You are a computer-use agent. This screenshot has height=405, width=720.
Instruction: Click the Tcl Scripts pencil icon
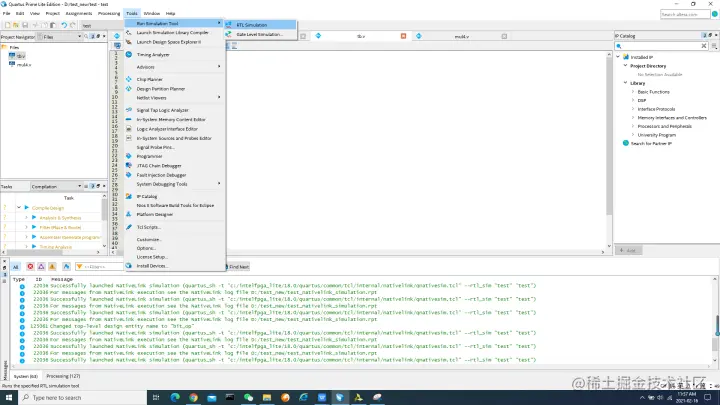click(129, 227)
